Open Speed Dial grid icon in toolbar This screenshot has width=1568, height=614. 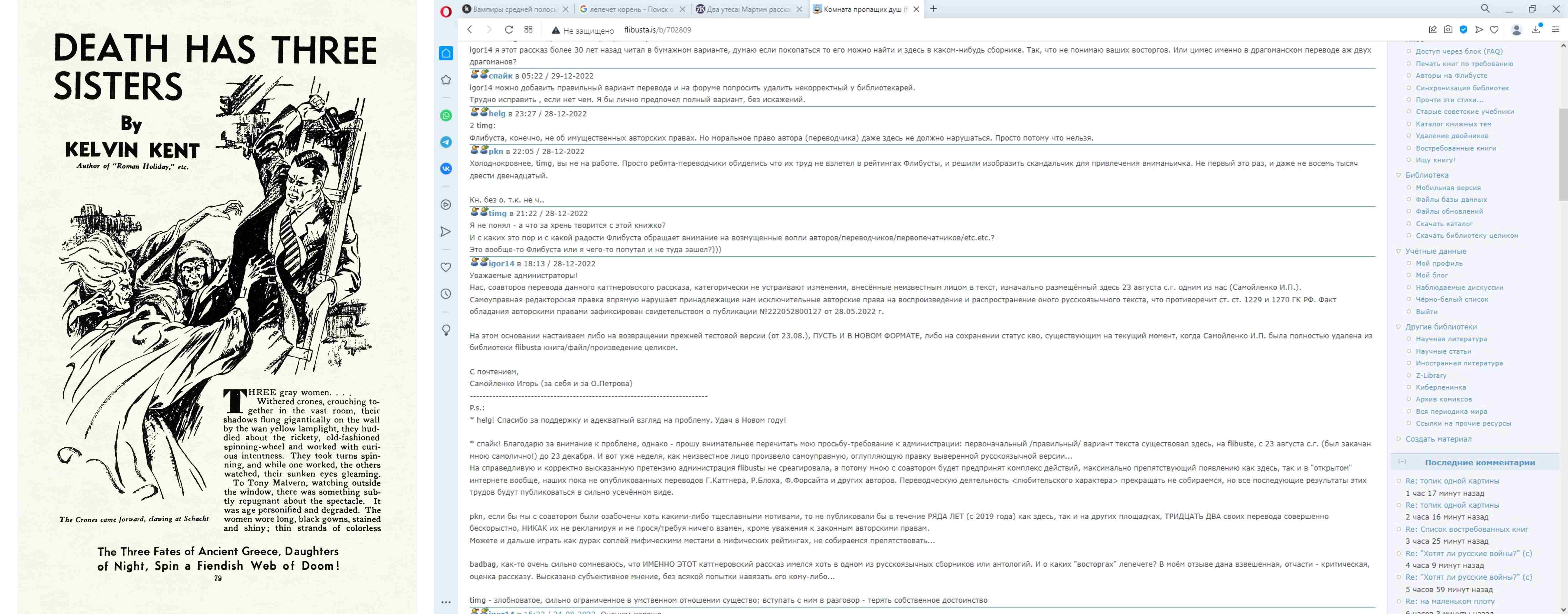pos(528,29)
